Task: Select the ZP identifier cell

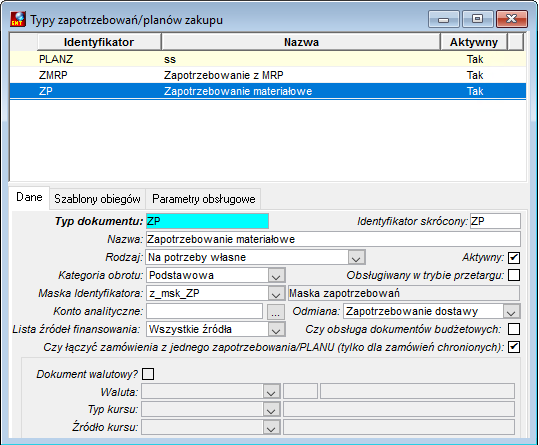Action: pyautogui.click(x=46, y=91)
